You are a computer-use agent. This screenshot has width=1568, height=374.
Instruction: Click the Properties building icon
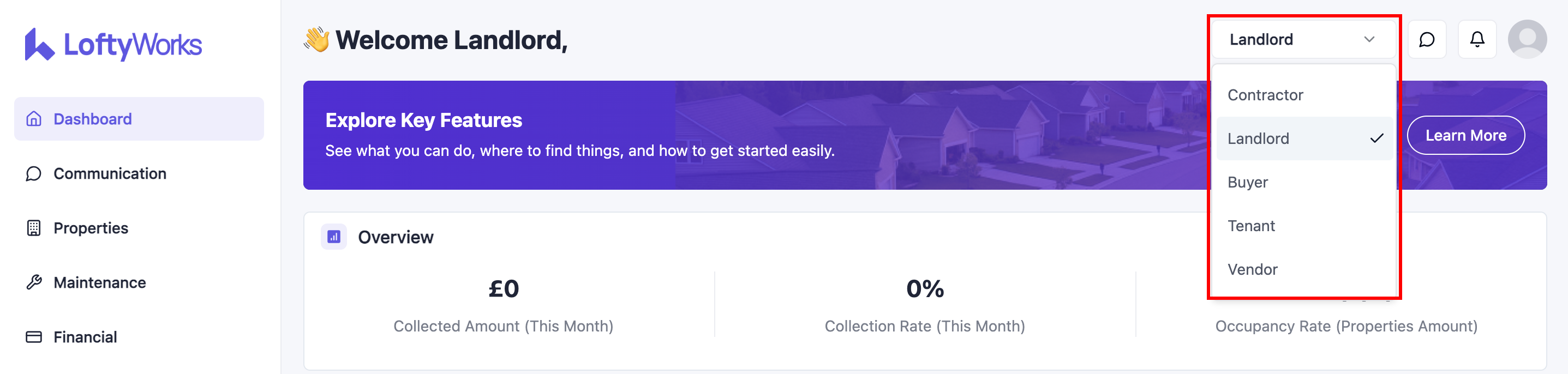click(34, 228)
